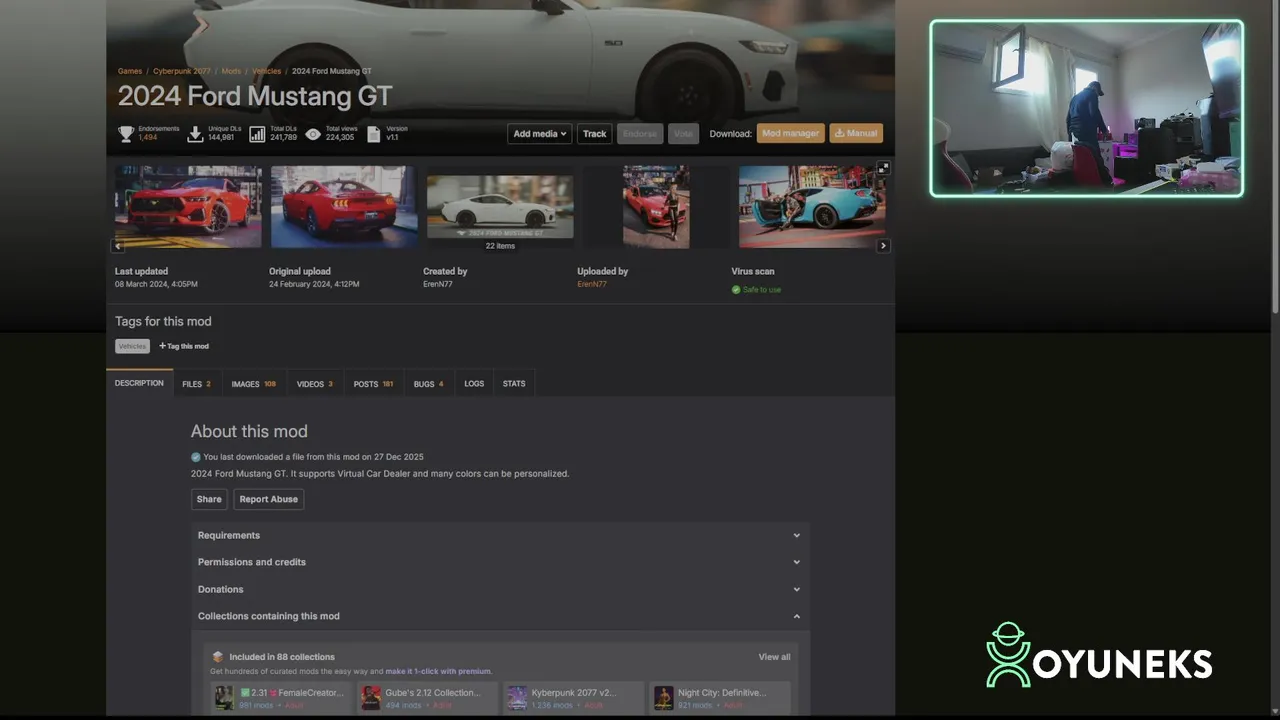This screenshot has width=1280, height=720.
Task: Click the green Safe to use checkmark icon
Action: click(x=736, y=290)
